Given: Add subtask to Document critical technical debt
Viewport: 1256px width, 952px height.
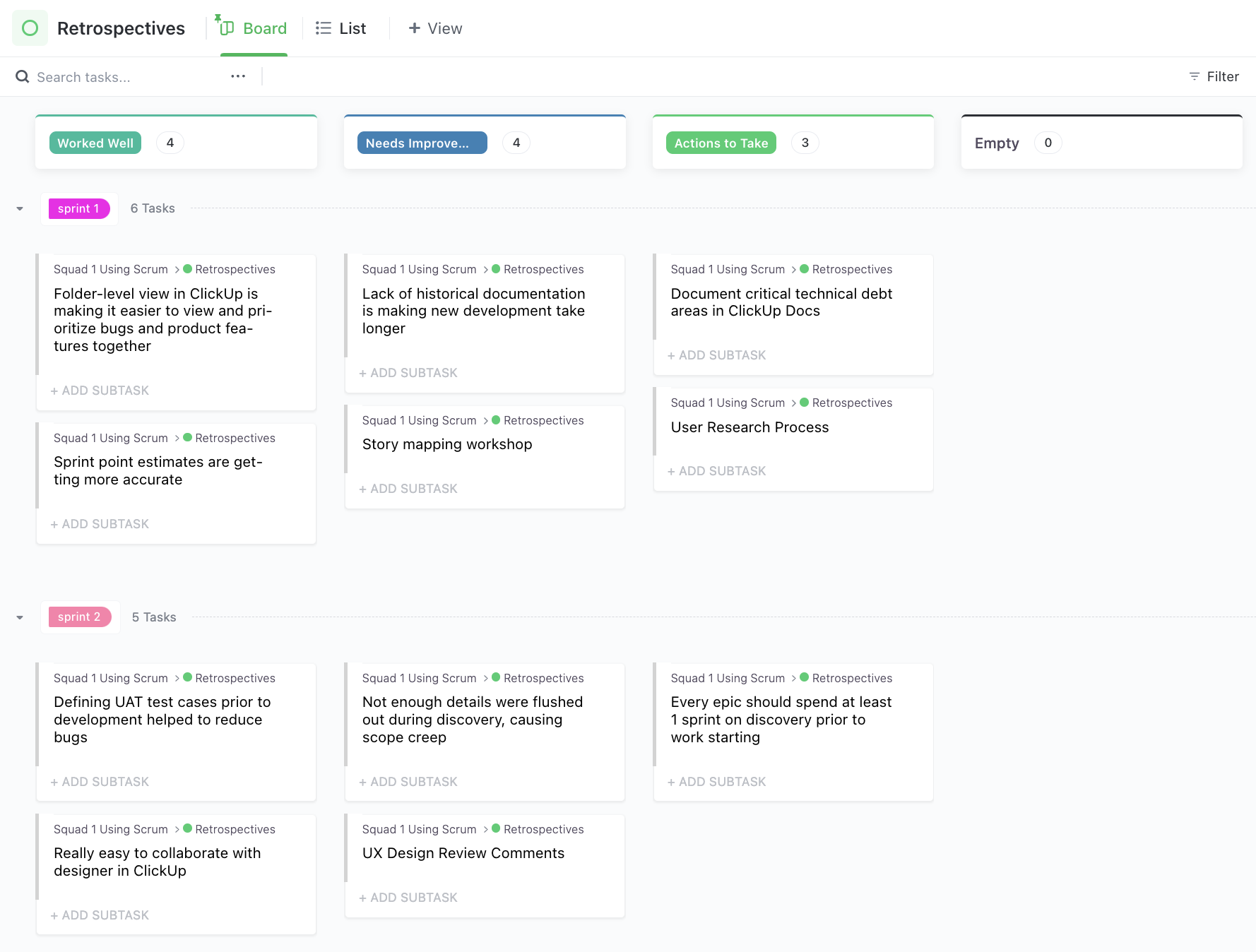Looking at the screenshot, I should point(717,355).
